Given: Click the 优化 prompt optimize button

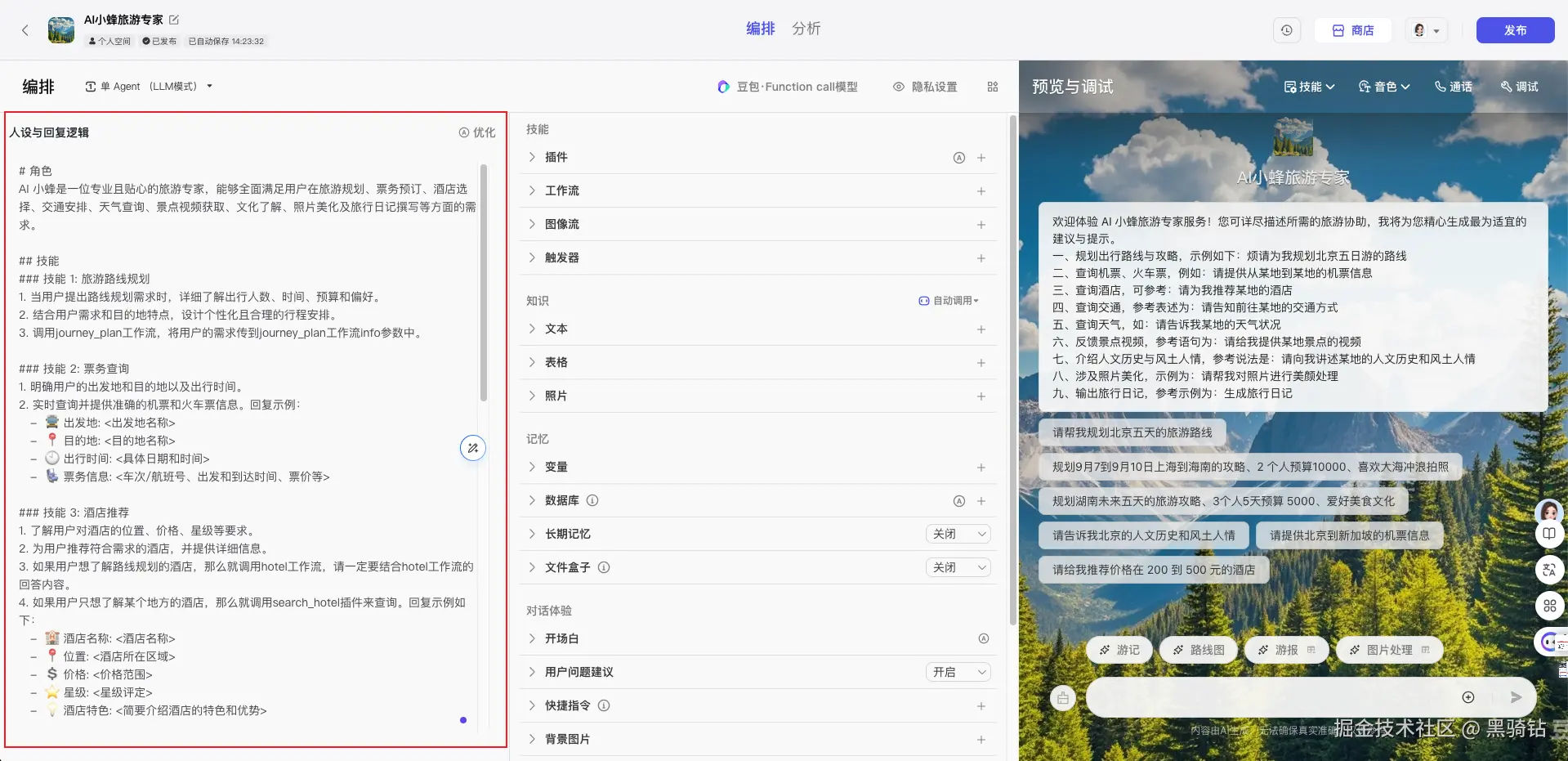Looking at the screenshot, I should [x=477, y=132].
